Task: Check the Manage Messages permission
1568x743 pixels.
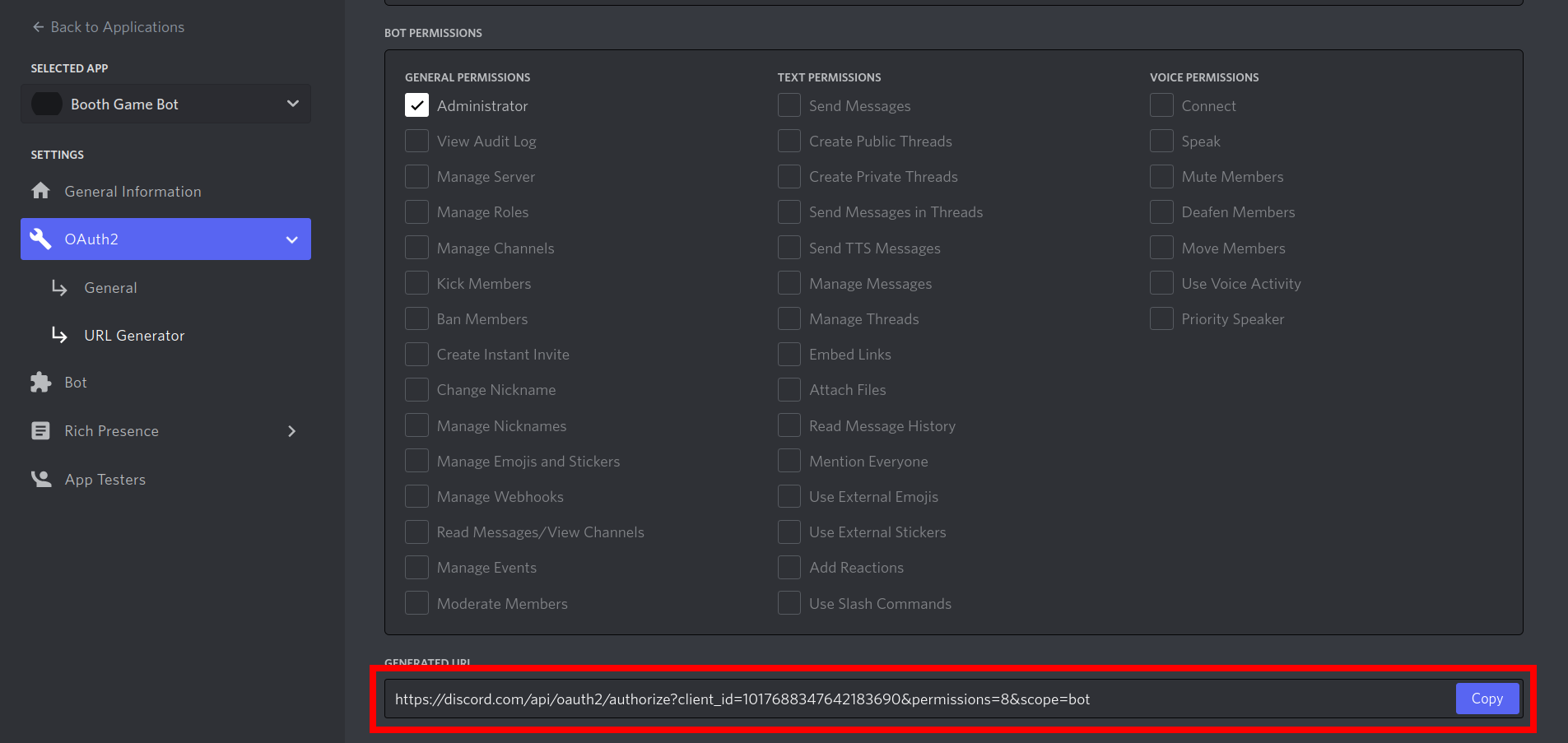Action: (789, 283)
